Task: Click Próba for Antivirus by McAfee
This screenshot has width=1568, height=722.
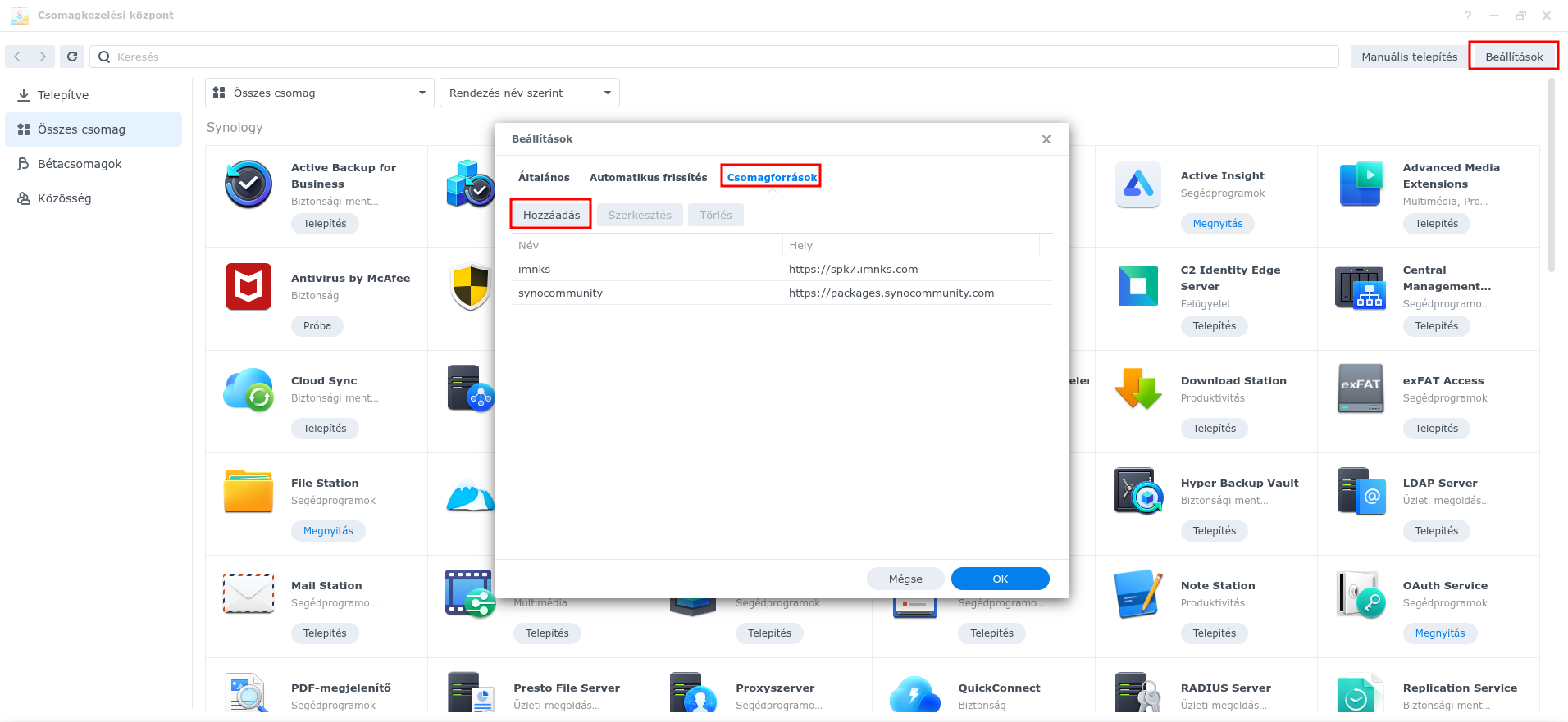Action: 317,326
